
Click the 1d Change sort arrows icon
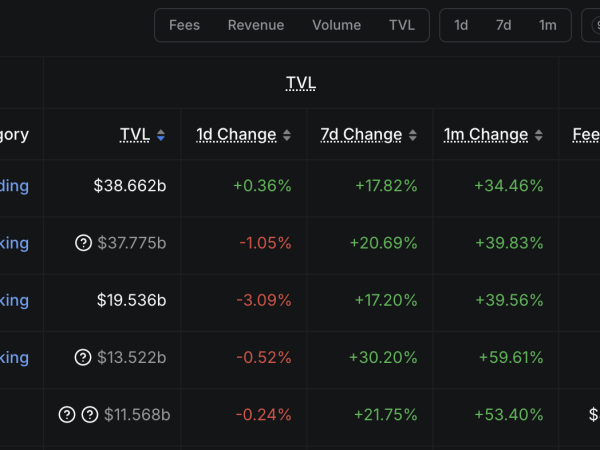click(x=287, y=135)
